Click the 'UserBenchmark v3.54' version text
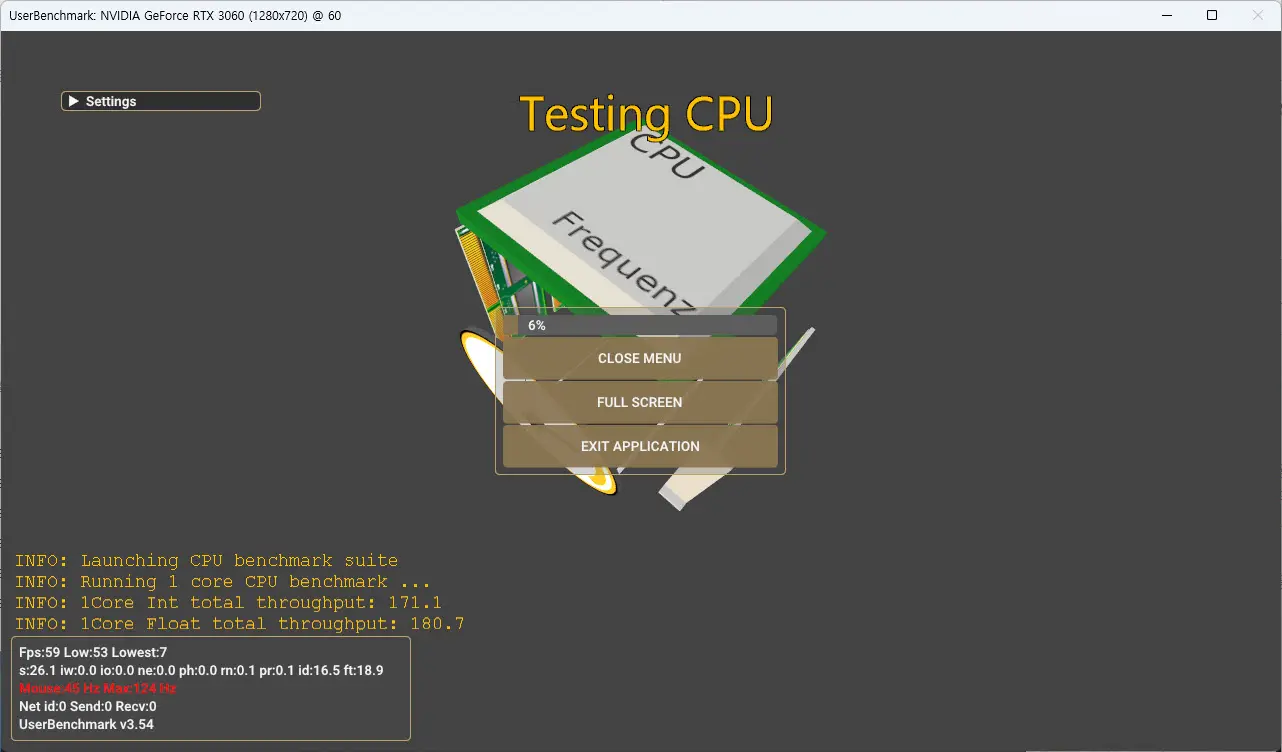This screenshot has height=752, width=1282. click(x=86, y=724)
